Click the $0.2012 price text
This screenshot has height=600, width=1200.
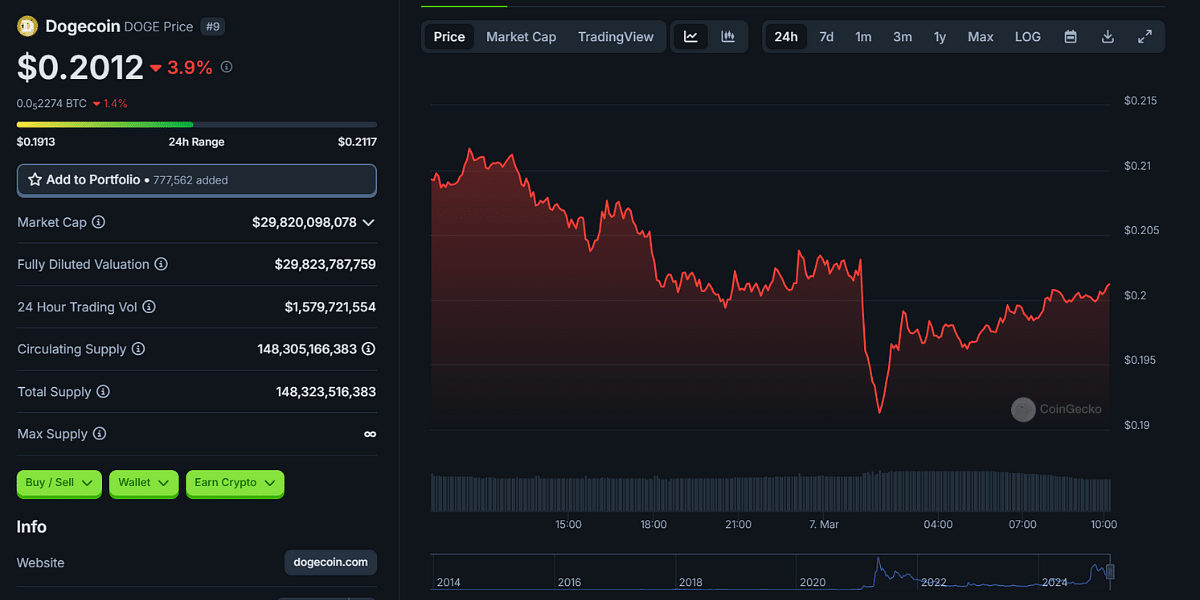(x=80, y=67)
